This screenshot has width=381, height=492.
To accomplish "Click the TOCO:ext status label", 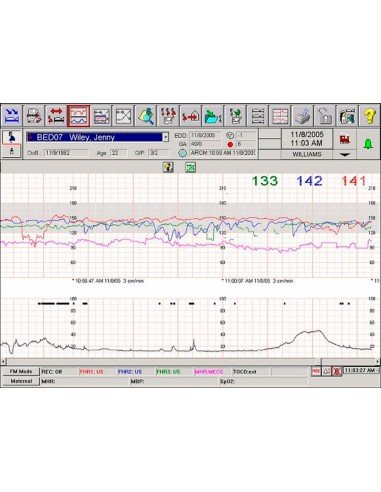I will click(x=245, y=372).
